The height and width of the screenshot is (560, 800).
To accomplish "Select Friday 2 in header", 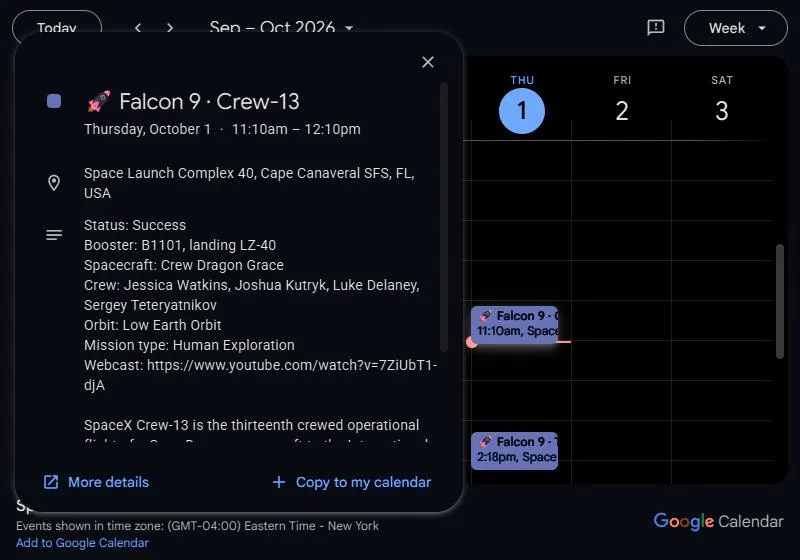I will pos(622,111).
